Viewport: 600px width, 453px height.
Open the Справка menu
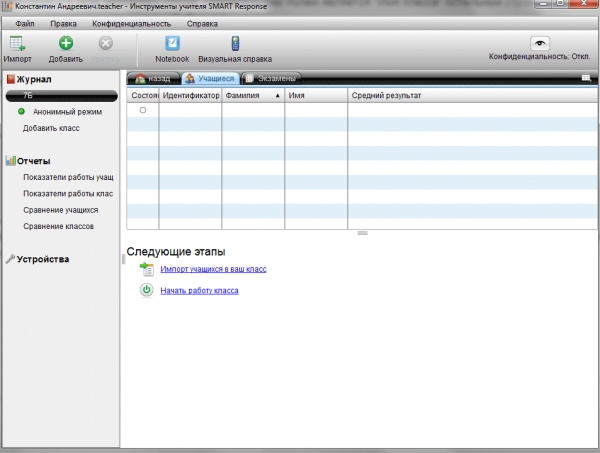click(x=202, y=24)
